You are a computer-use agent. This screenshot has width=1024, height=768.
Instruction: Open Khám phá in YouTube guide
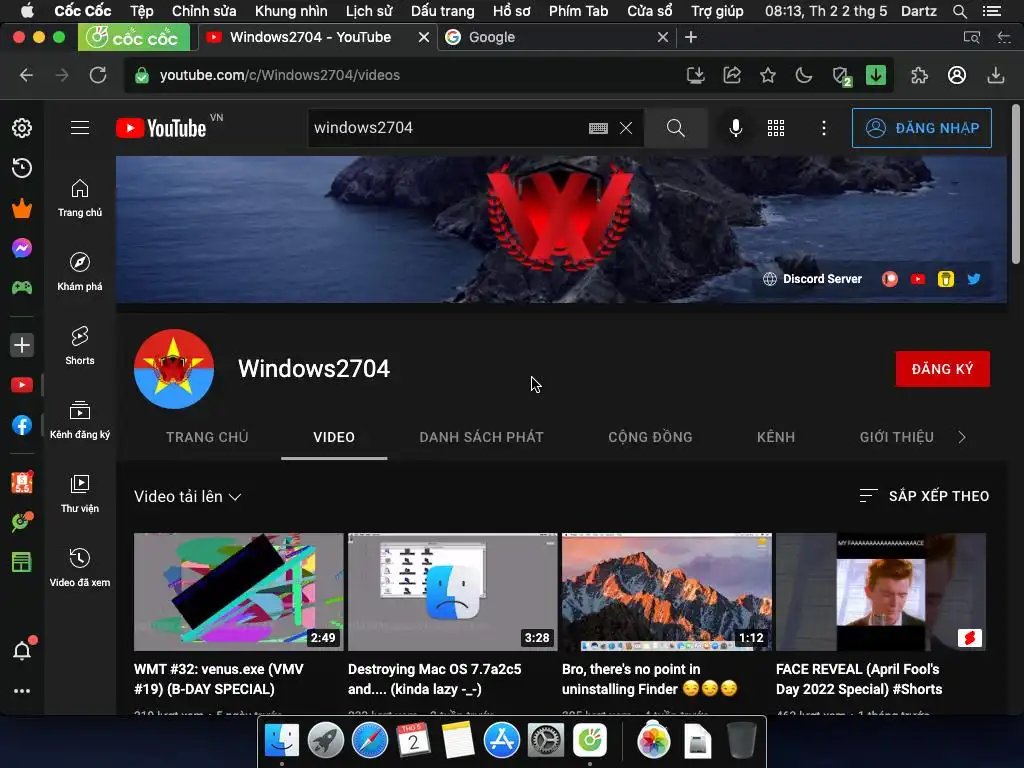tap(80, 272)
